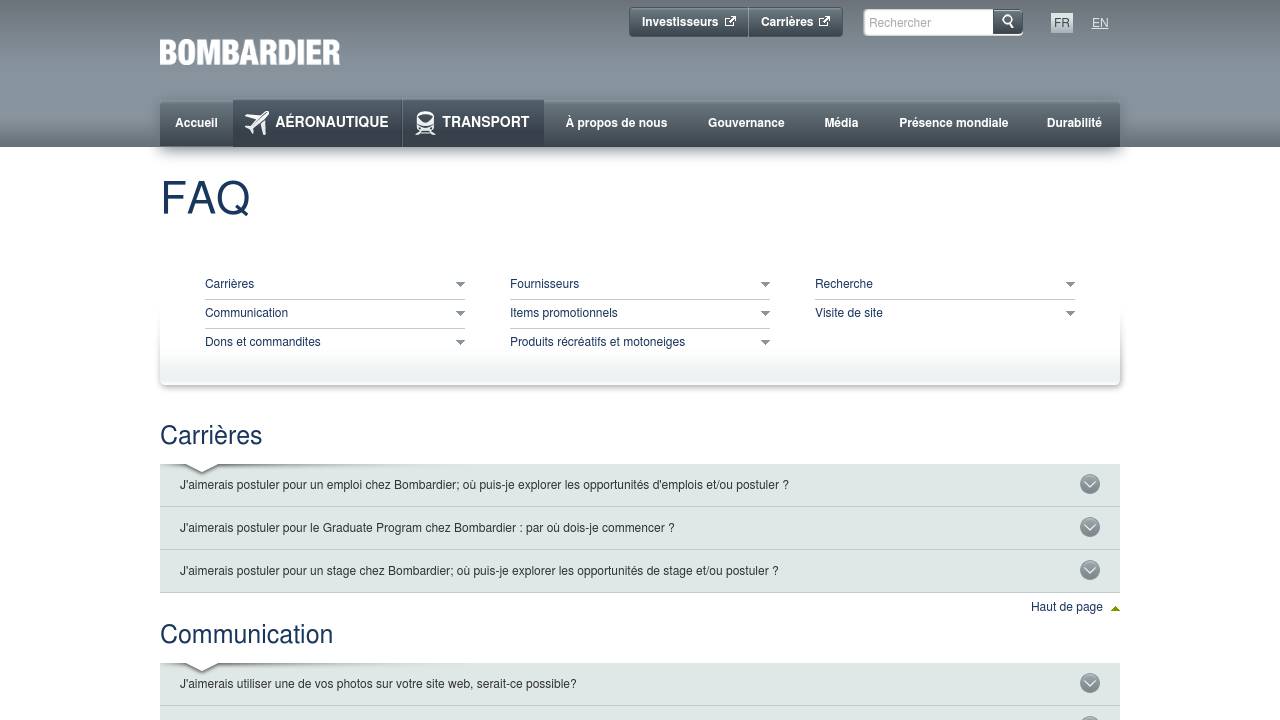1280x720 pixels.
Task: Jump to the Fournisseurs category link
Action: (x=544, y=284)
